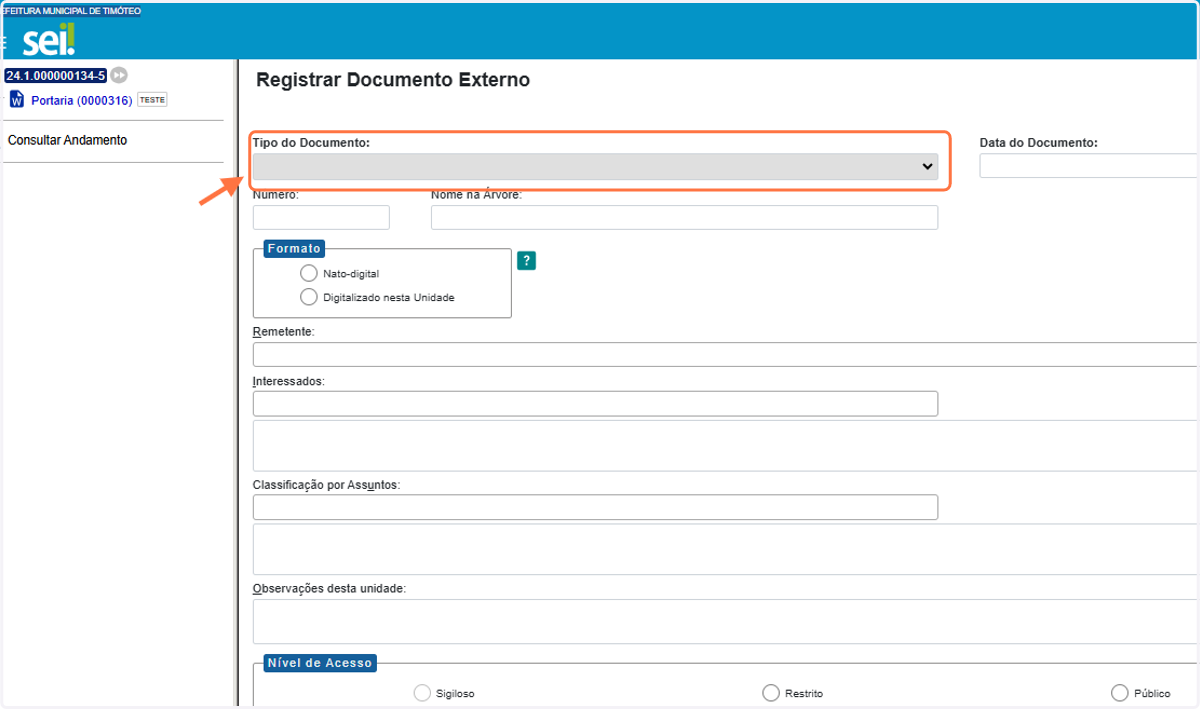Open the Portaria (0000316) document
The width and height of the screenshot is (1200, 709).
tap(81, 100)
